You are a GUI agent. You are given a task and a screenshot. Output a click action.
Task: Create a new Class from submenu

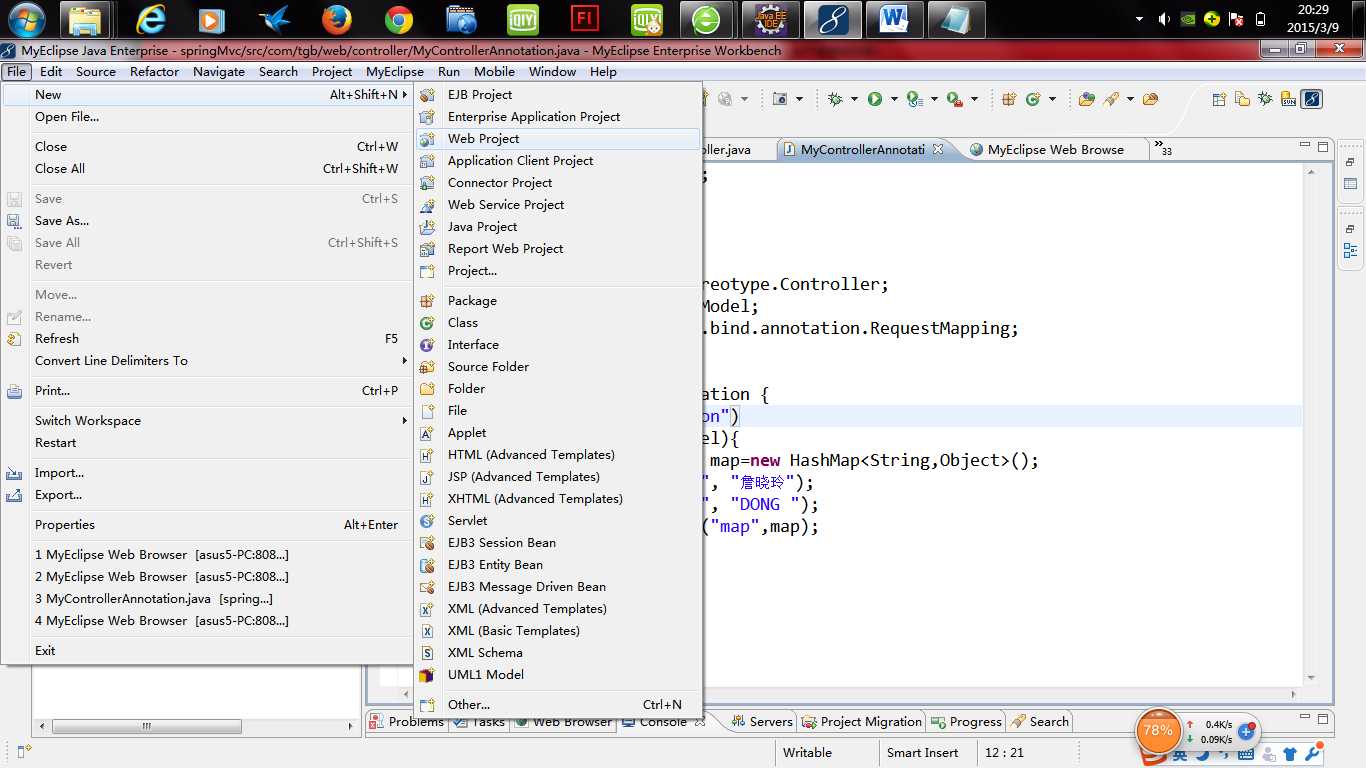(557, 323)
